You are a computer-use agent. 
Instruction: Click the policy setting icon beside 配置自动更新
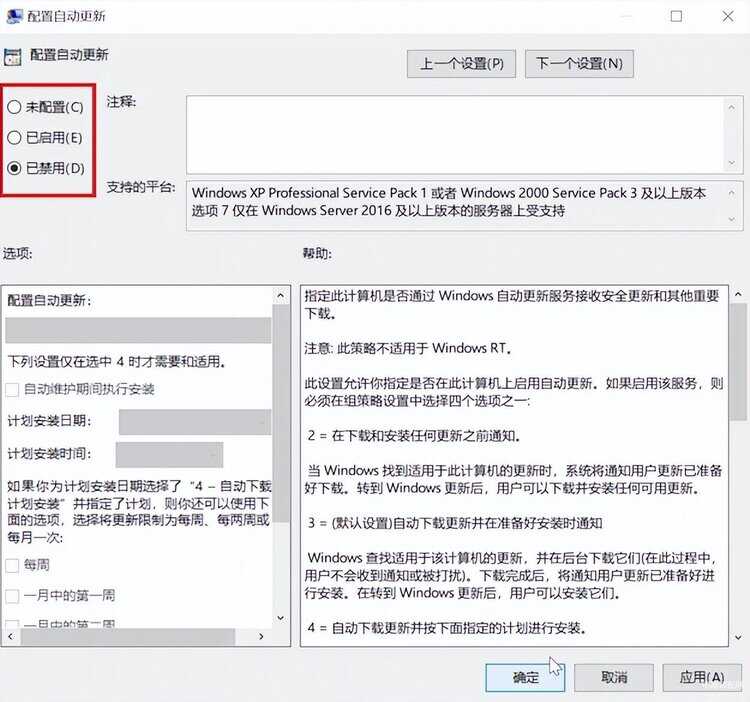click(x=12, y=57)
